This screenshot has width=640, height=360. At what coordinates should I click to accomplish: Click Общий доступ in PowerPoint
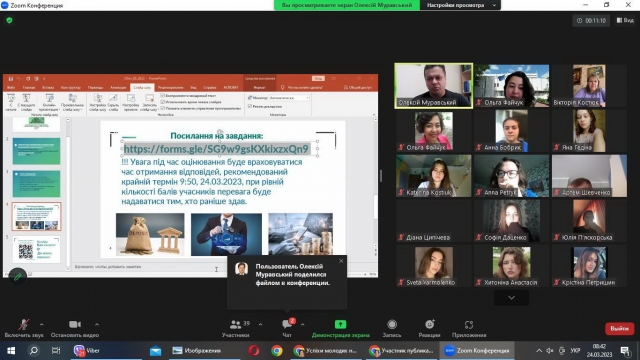pyautogui.click(x=358, y=87)
